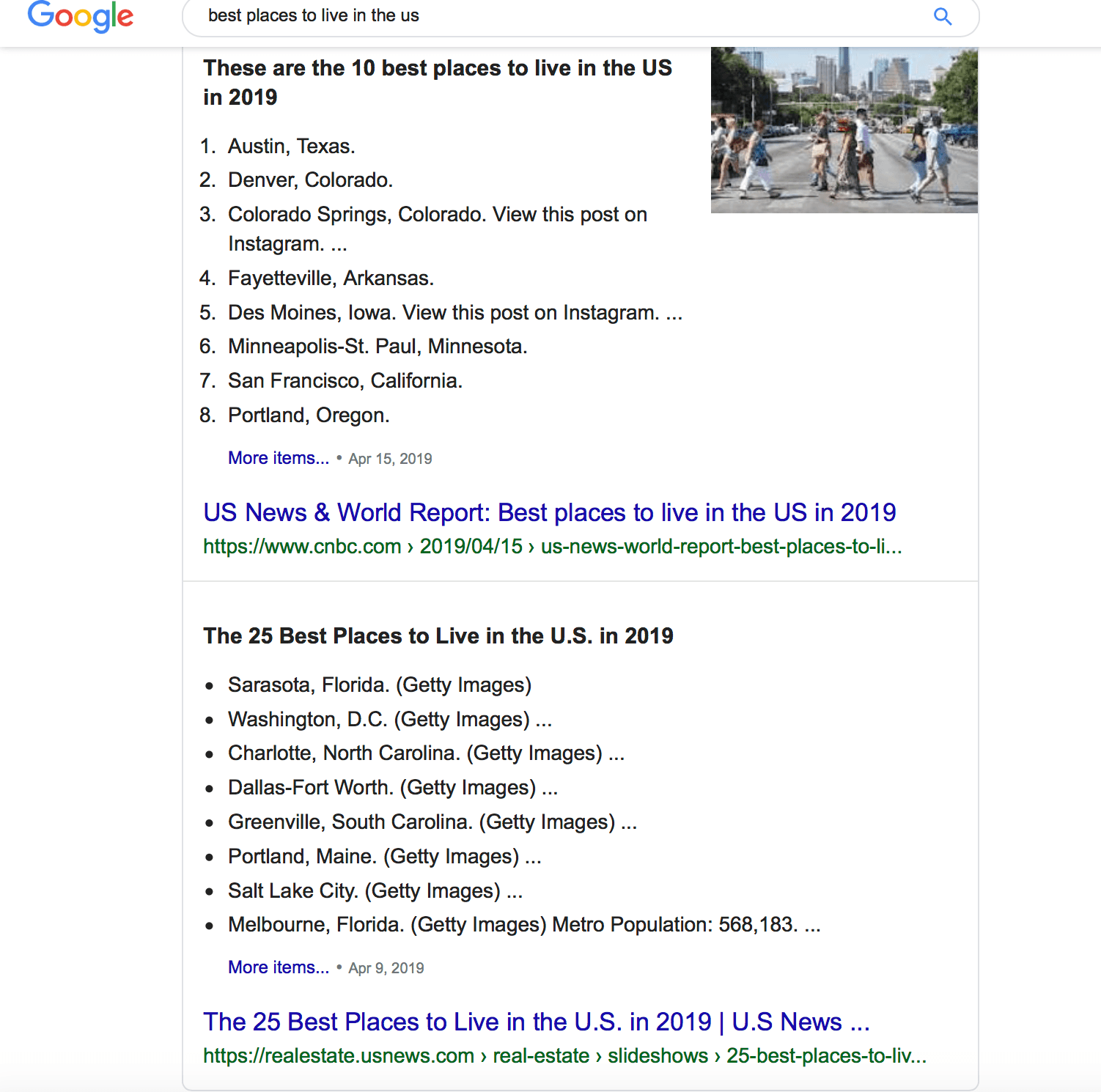Click 'The 25 Best Places to Live' snippet heading
1101x1092 pixels.
tap(438, 635)
